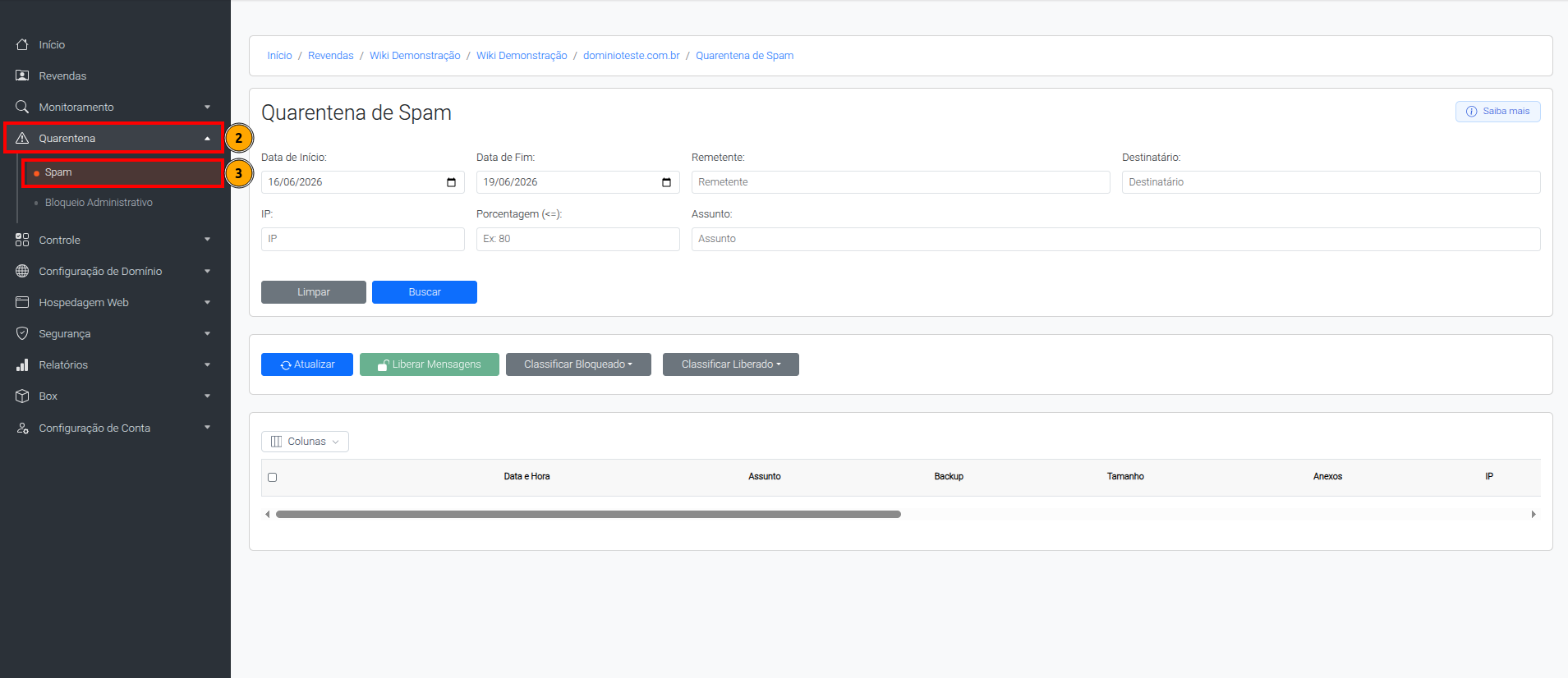Expand the Monitoramento menu arrow

coord(207,108)
